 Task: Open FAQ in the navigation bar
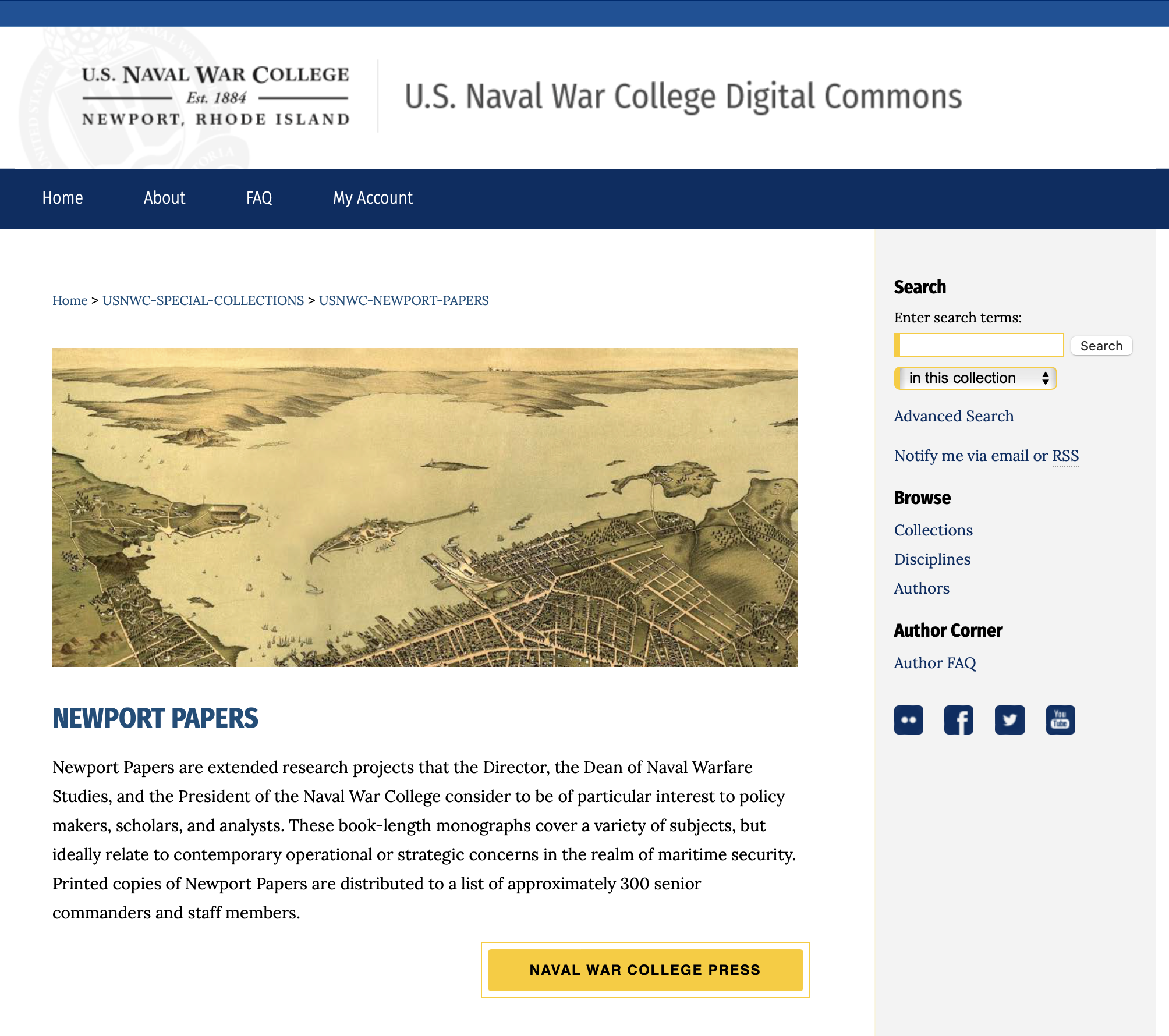point(259,198)
